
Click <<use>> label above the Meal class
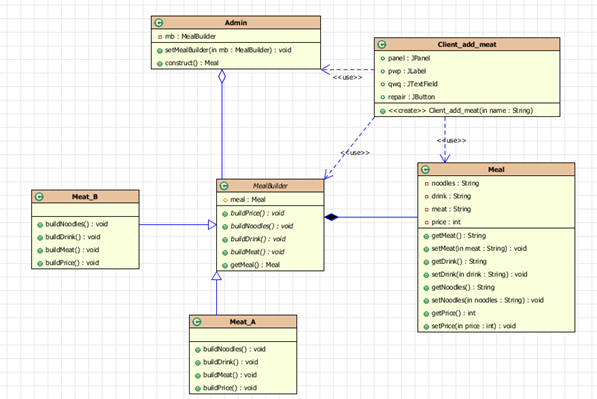click(x=452, y=140)
